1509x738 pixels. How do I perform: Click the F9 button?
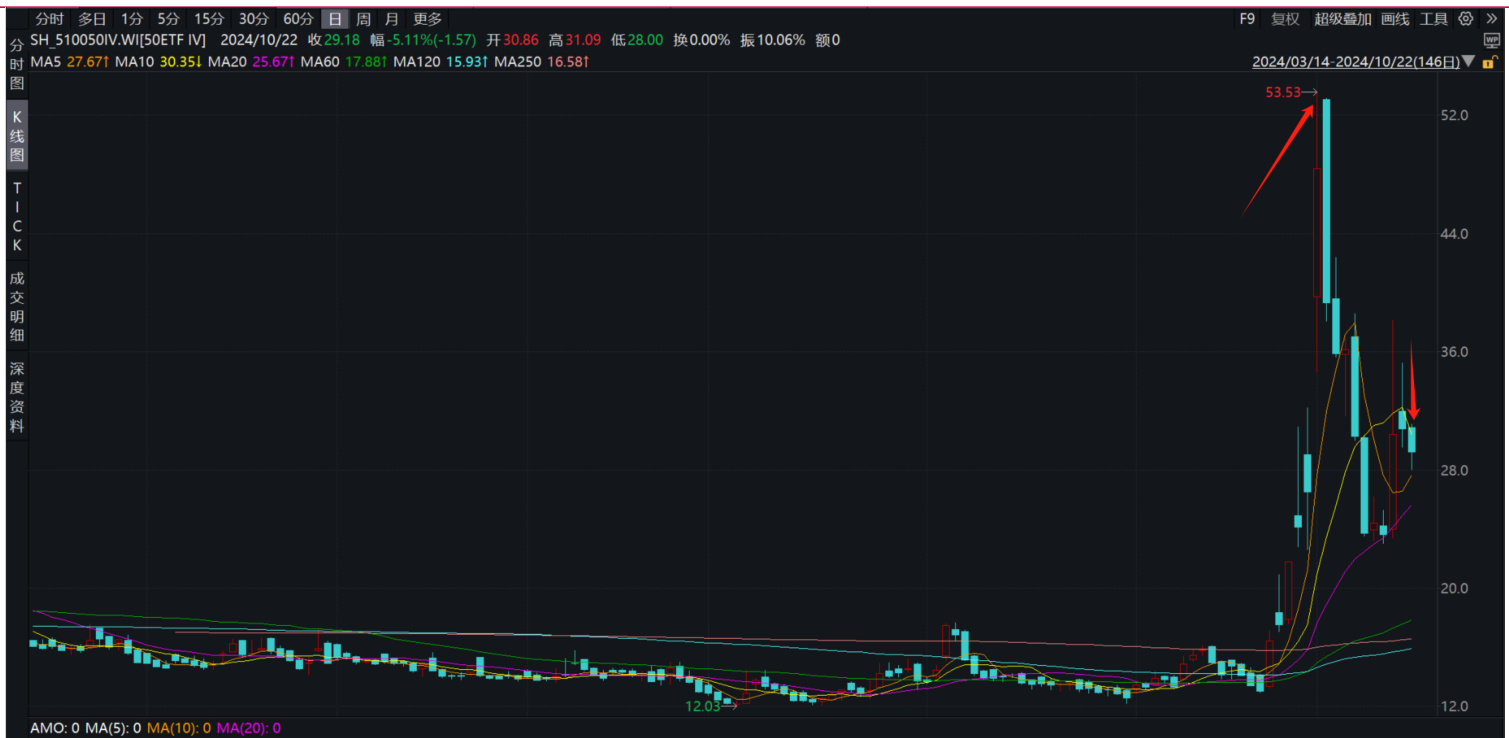tap(1247, 19)
